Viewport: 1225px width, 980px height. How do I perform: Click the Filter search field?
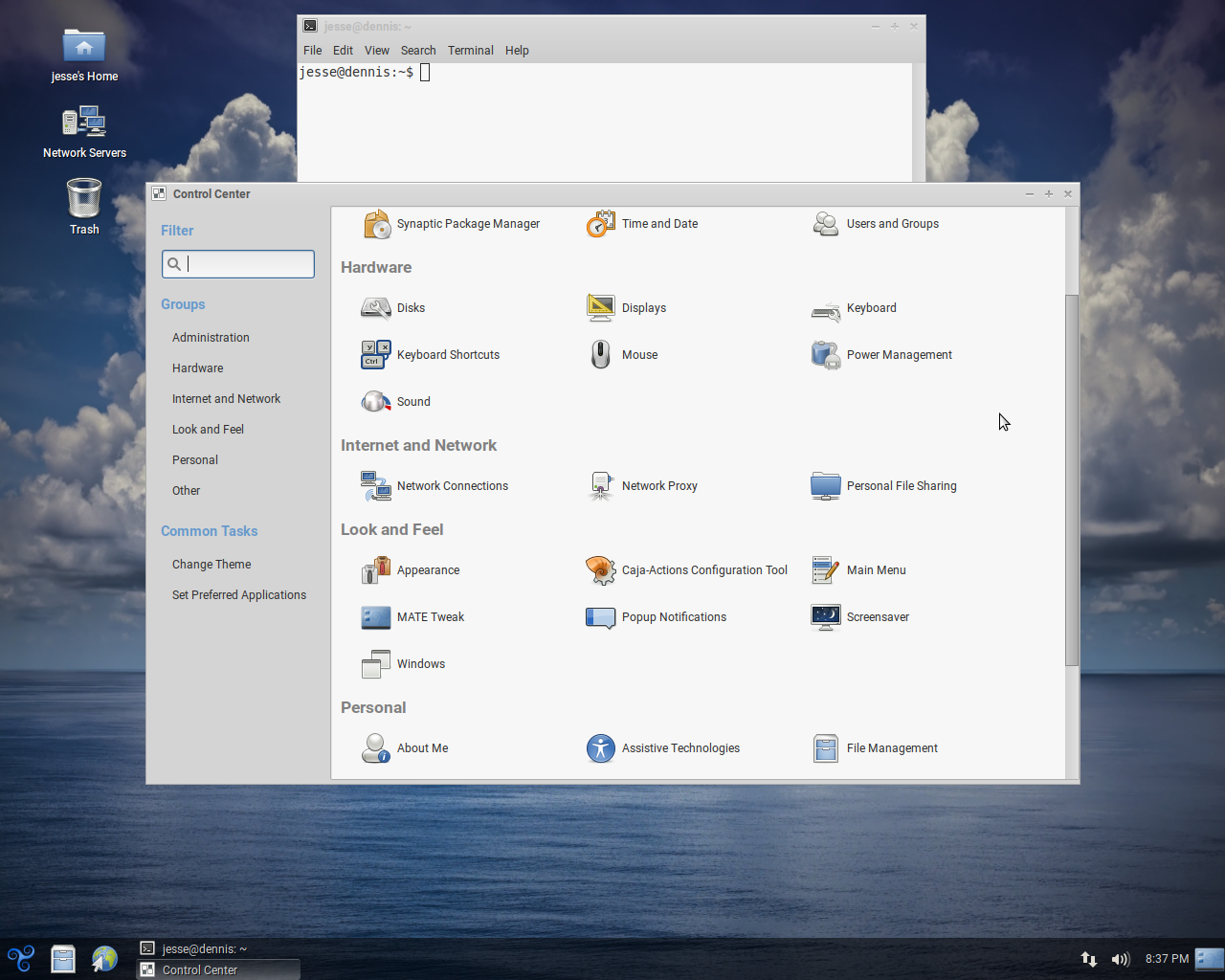pos(238,264)
